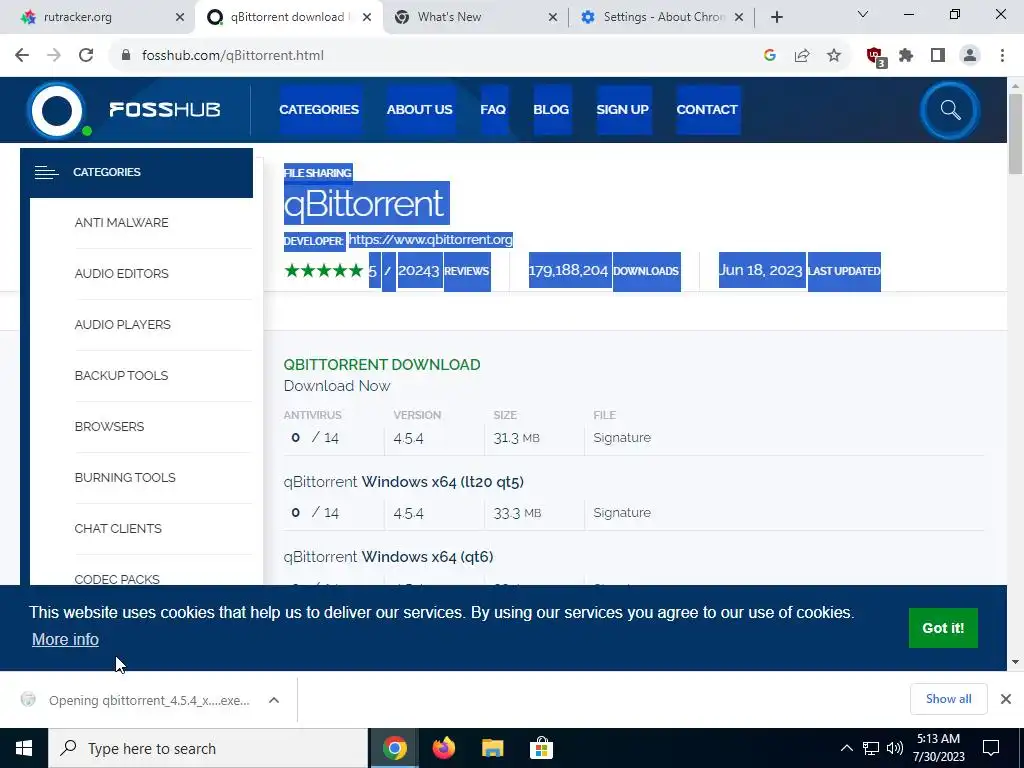Open the taskbar clock showing 5:13 AM
This screenshot has height=768, width=1024.
[x=938, y=748]
